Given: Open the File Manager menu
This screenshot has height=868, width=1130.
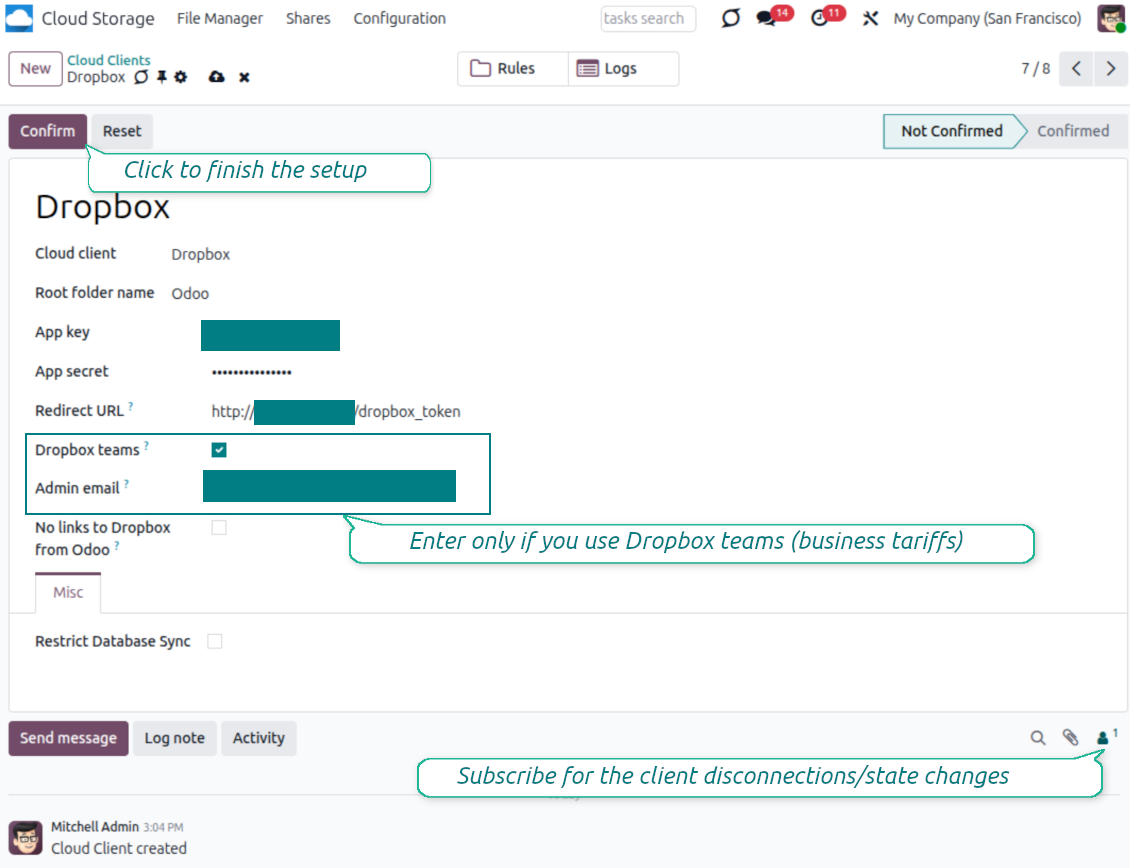Looking at the screenshot, I should coord(219,18).
